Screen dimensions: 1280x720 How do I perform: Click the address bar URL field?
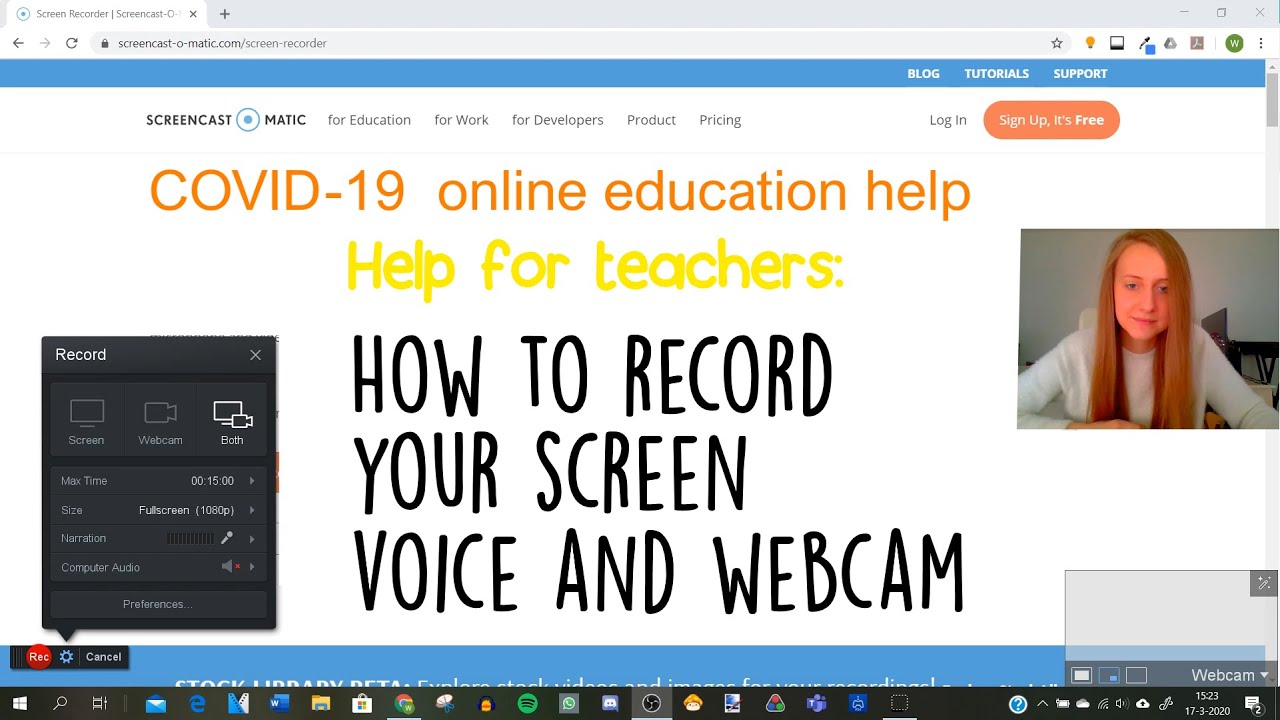[580, 43]
